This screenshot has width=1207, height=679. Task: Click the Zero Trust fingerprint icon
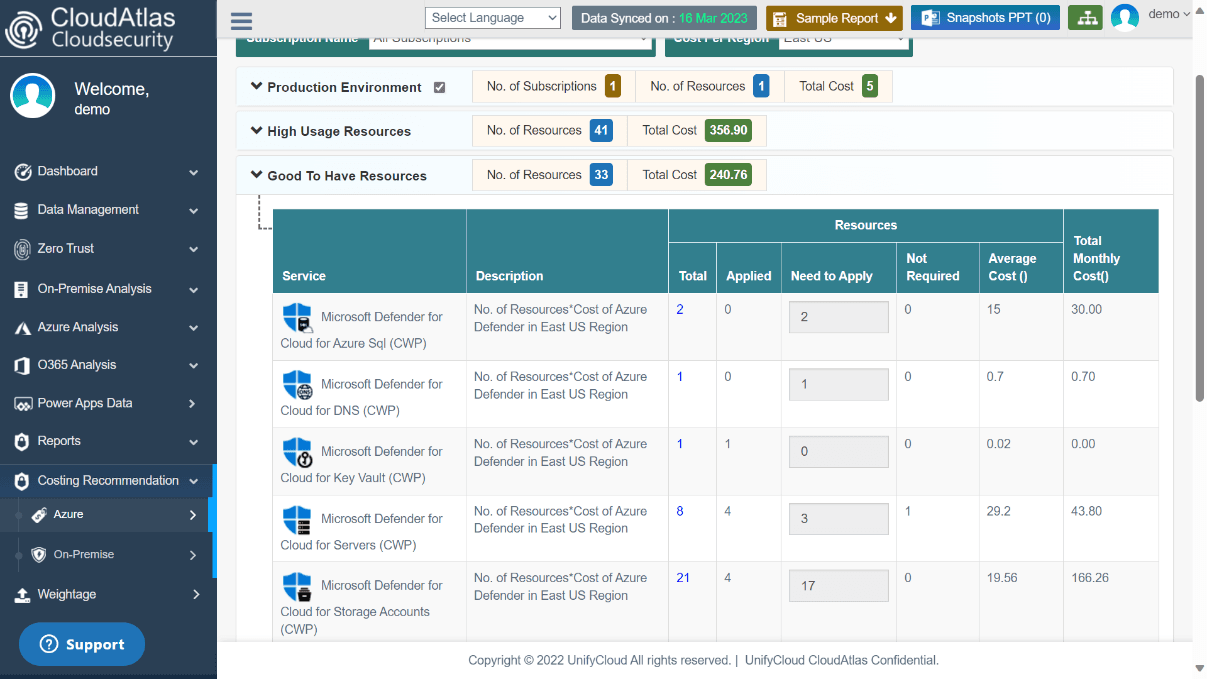click(22, 249)
